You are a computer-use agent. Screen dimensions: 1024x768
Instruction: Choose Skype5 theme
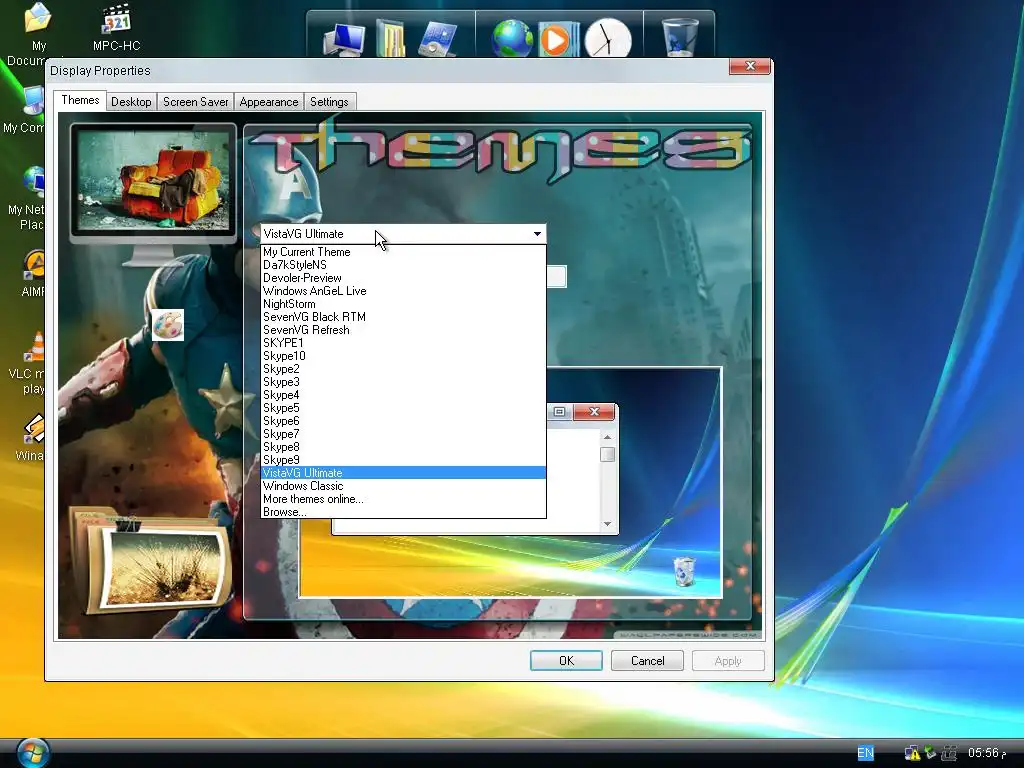(x=403, y=408)
